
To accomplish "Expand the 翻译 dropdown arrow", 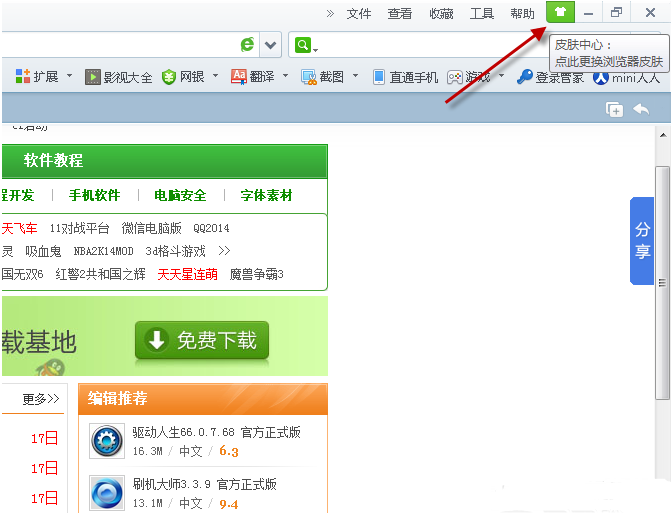I will pos(285,76).
